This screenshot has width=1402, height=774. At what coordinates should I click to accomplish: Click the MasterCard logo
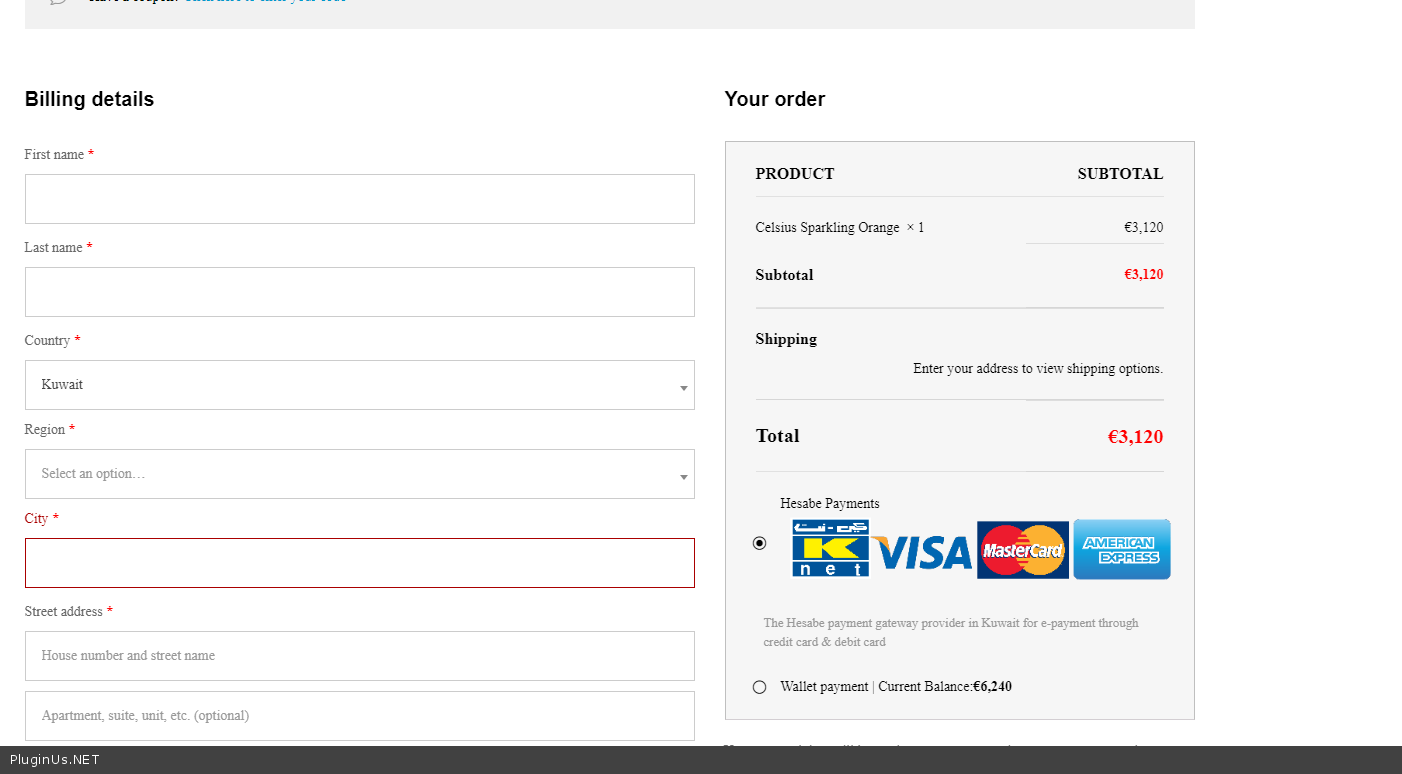pos(1022,550)
